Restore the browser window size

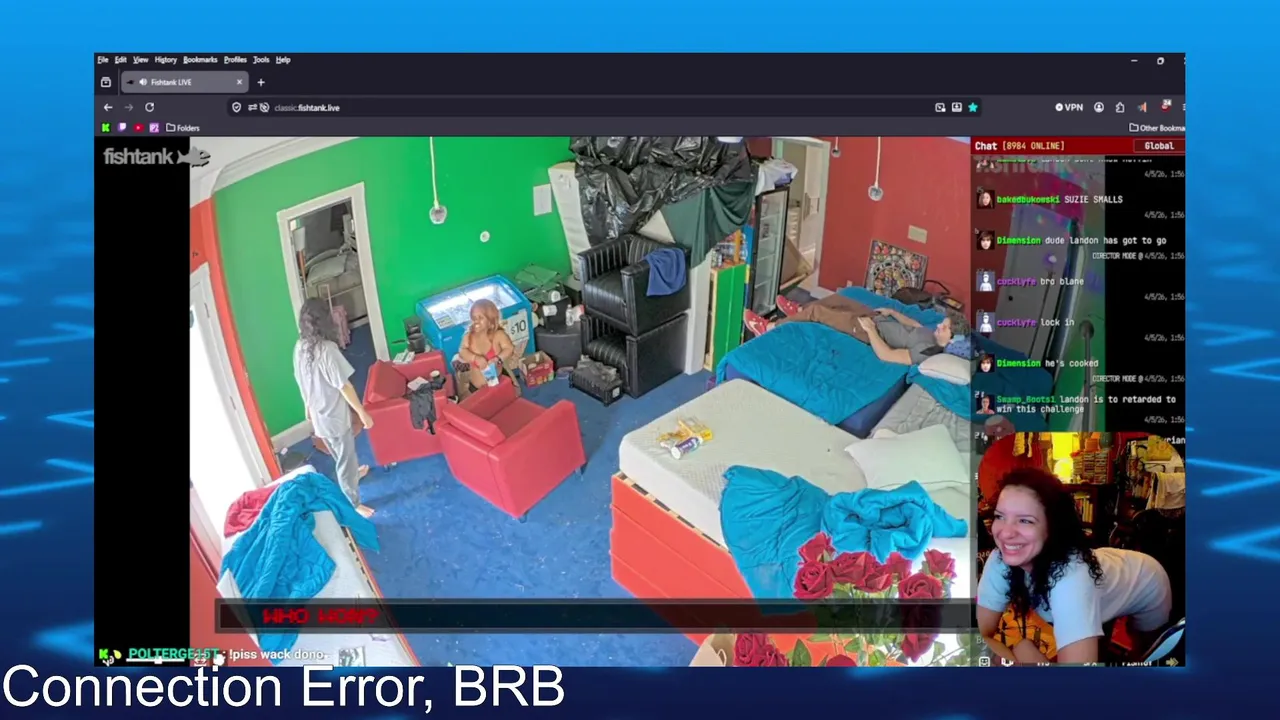(x=1160, y=61)
